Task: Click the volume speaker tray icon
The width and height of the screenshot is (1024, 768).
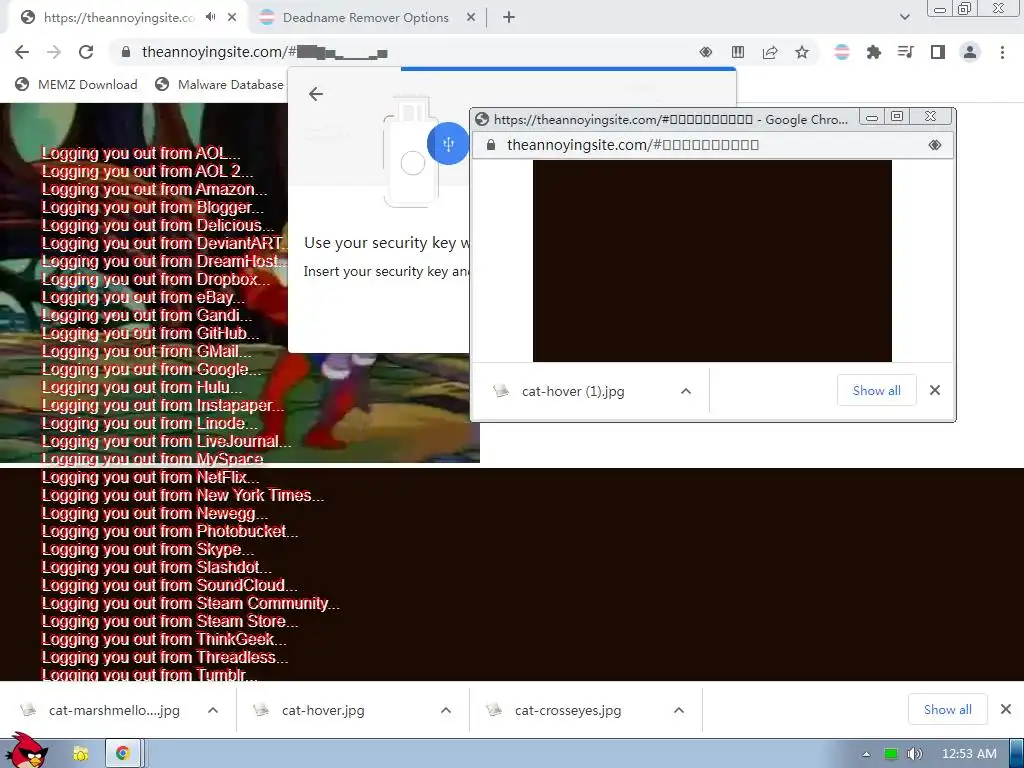Action: pyautogui.click(x=915, y=754)
